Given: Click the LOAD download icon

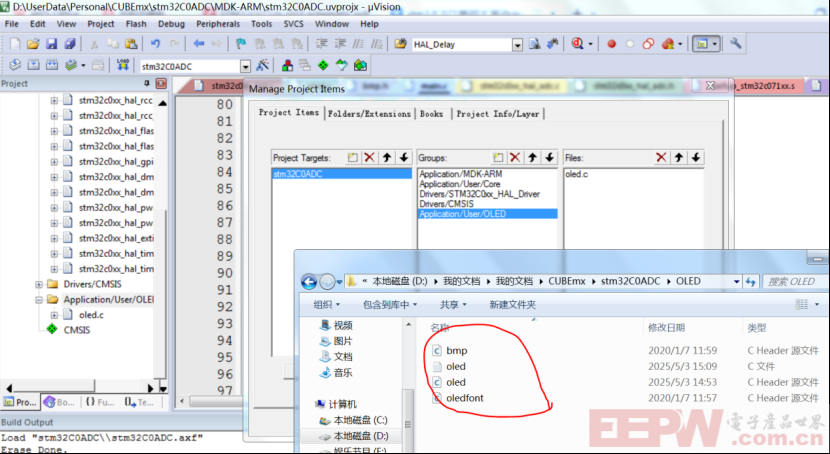Looking at the screenshot, I should [123, 66].
